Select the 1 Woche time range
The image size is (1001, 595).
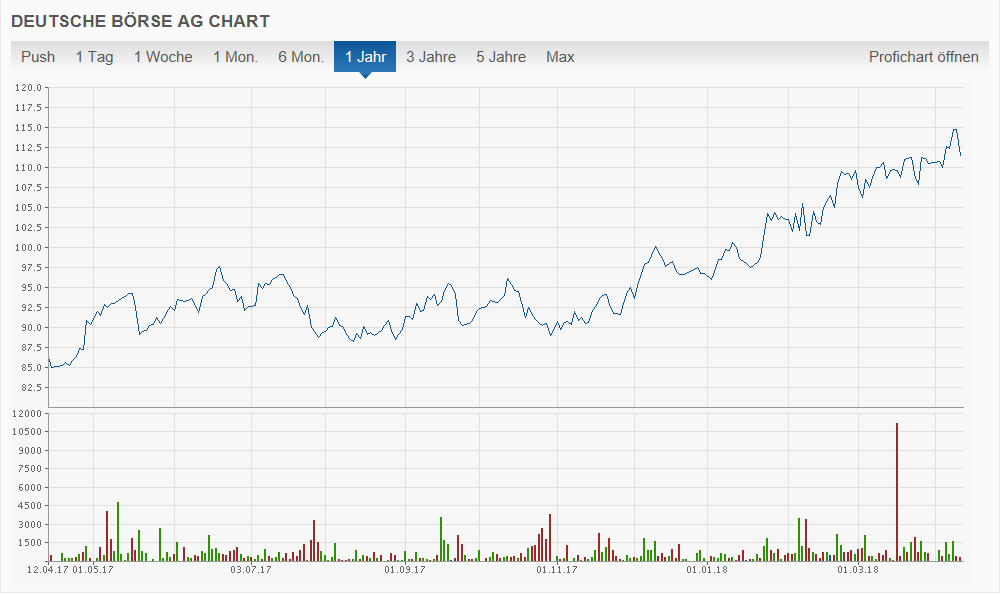click(x=163, y=57)
